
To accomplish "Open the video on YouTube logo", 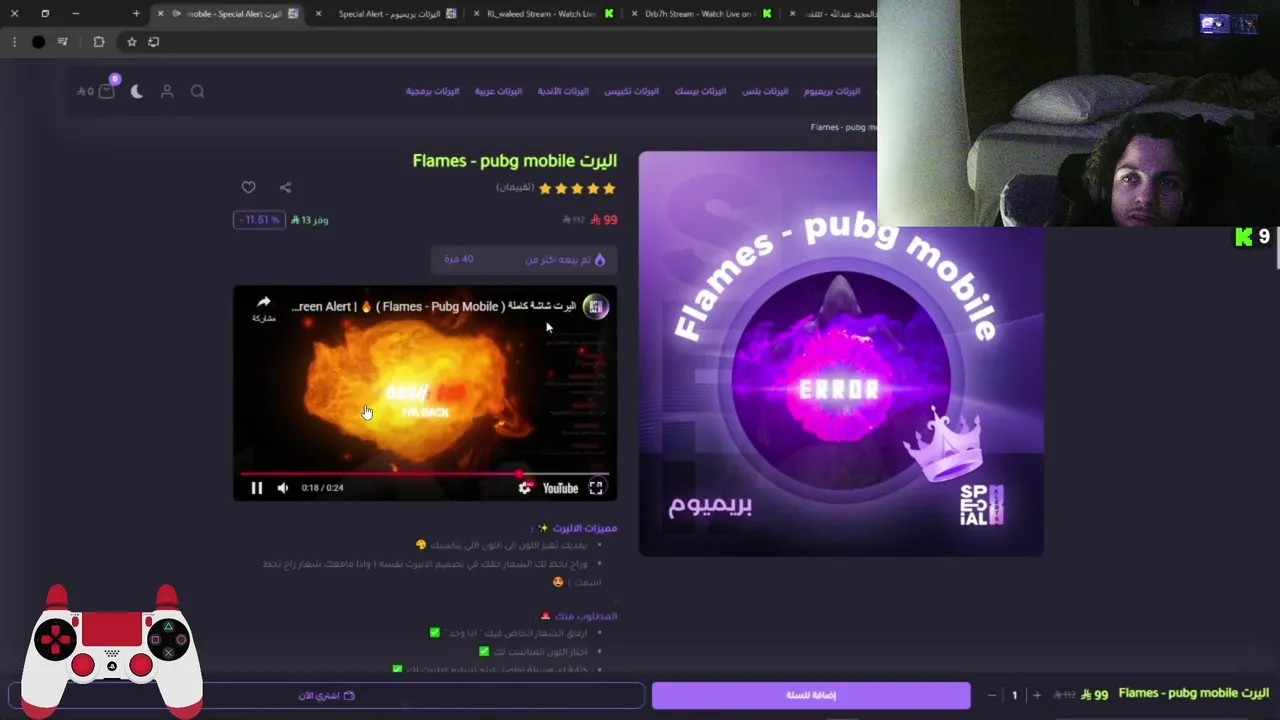I will [560, 488].
